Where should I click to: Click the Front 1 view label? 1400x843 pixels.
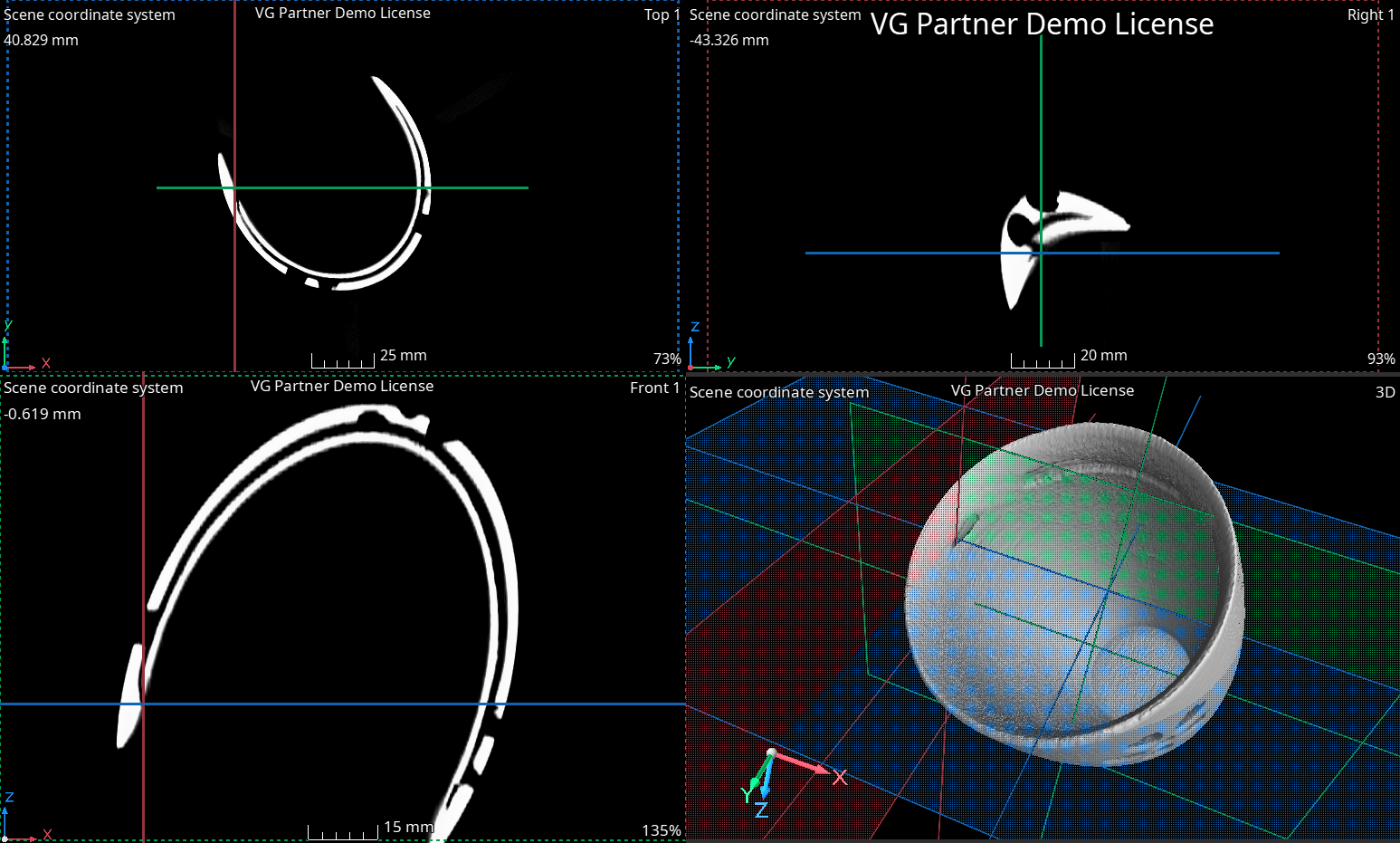(x=654, y=388)
